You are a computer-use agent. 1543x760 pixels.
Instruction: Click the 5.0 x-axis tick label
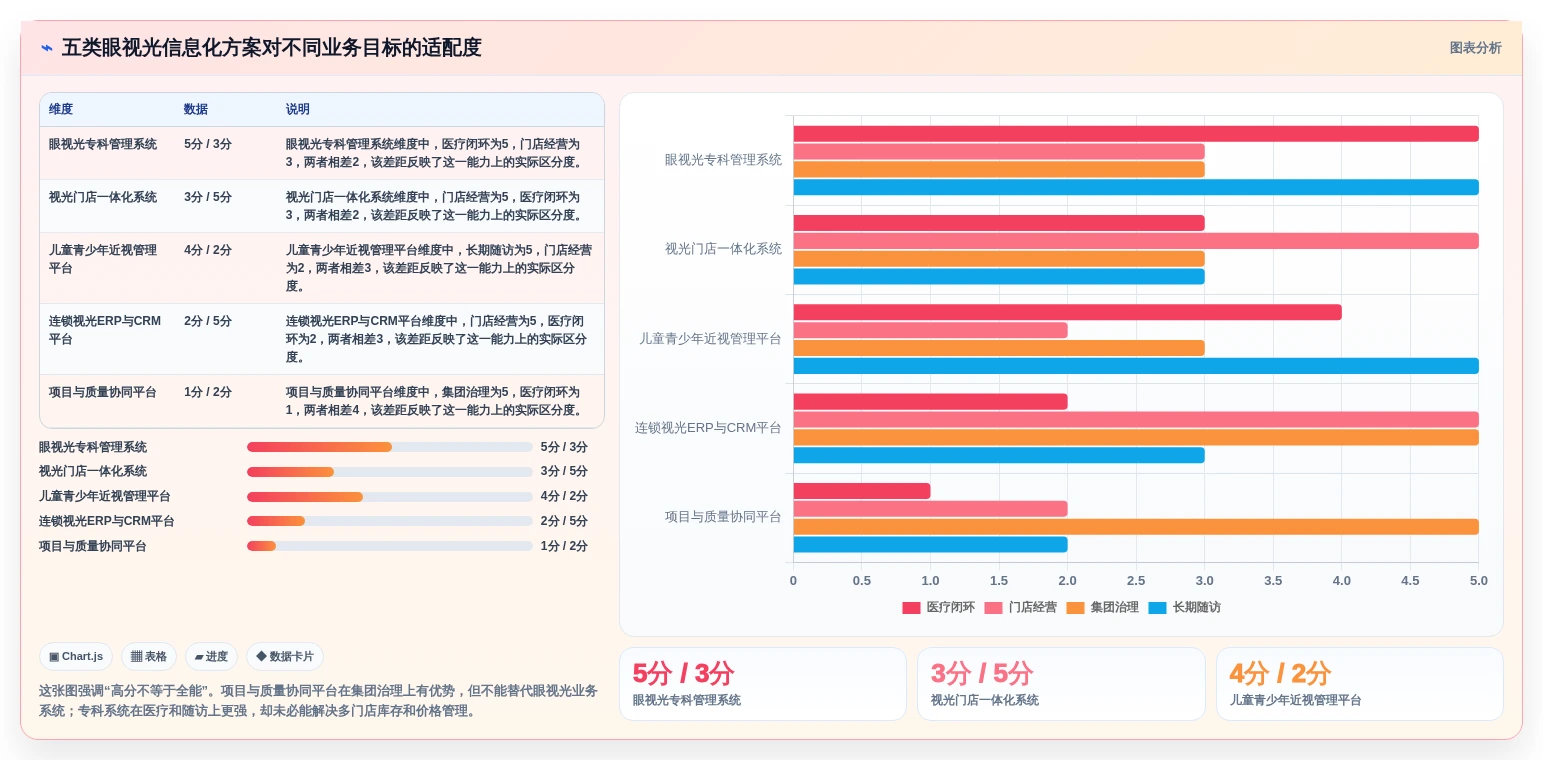coord(1478,581)
